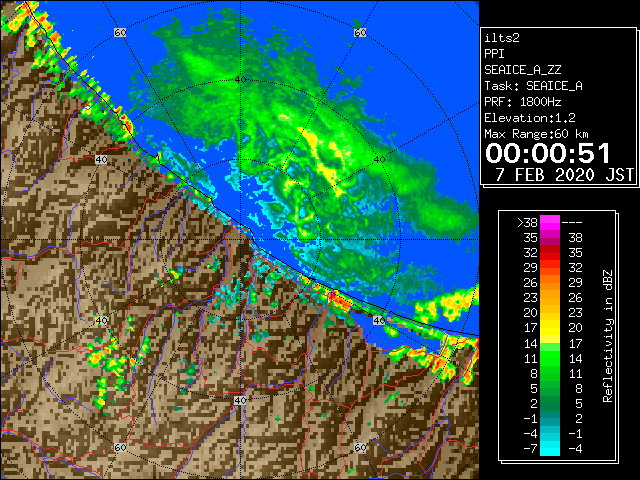Click the 40 label over the northeast sea echo
The image size is (640, 480).
[380, 159]
